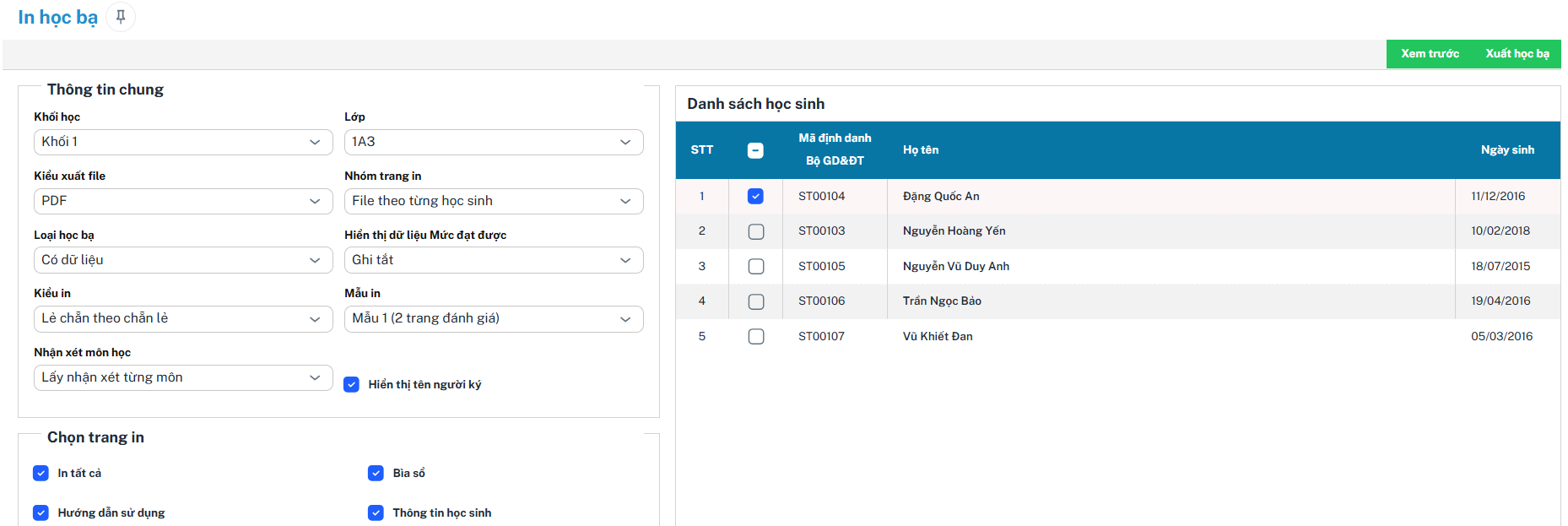Open the Kiểu xuất file dropdown
1568x526 pixels.
click(183, 201)
